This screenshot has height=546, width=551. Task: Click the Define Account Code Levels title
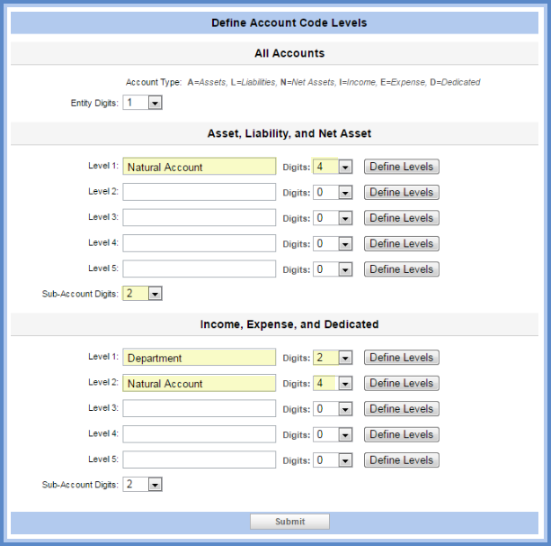[289, 23]
